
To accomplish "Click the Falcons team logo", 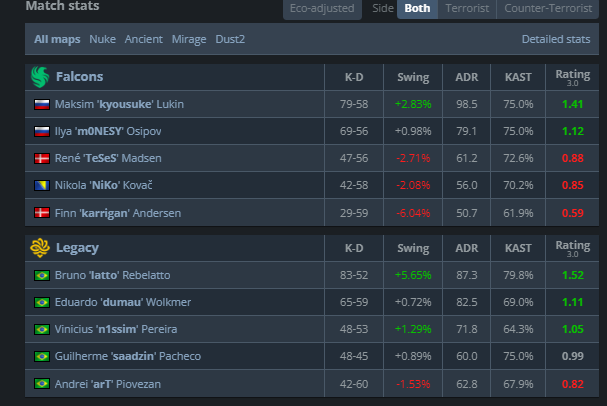I will click(40, 77).
